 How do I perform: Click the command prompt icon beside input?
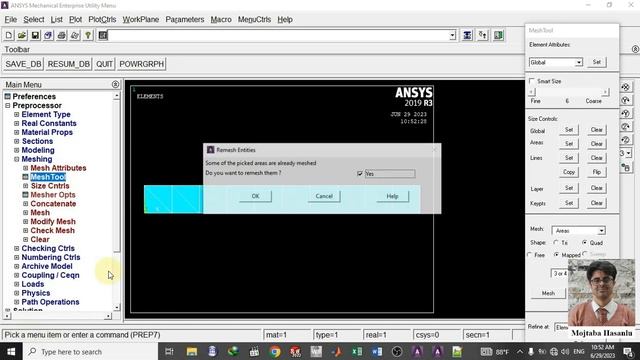(103, 36)
